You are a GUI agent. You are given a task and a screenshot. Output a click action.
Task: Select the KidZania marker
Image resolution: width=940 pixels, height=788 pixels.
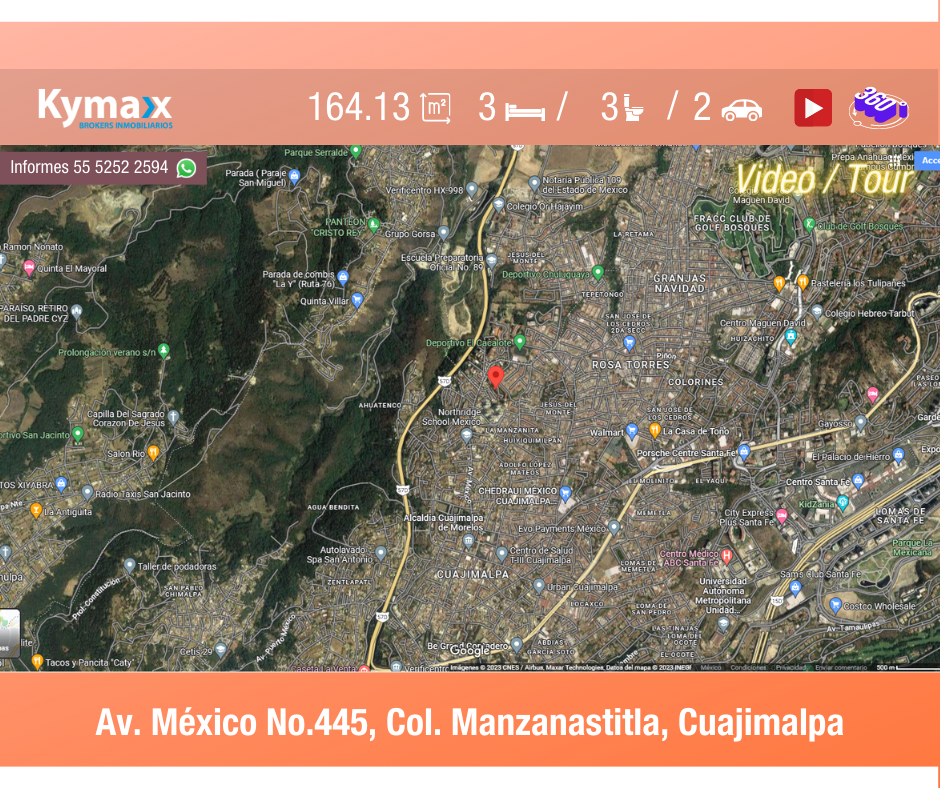coord(843,503)
